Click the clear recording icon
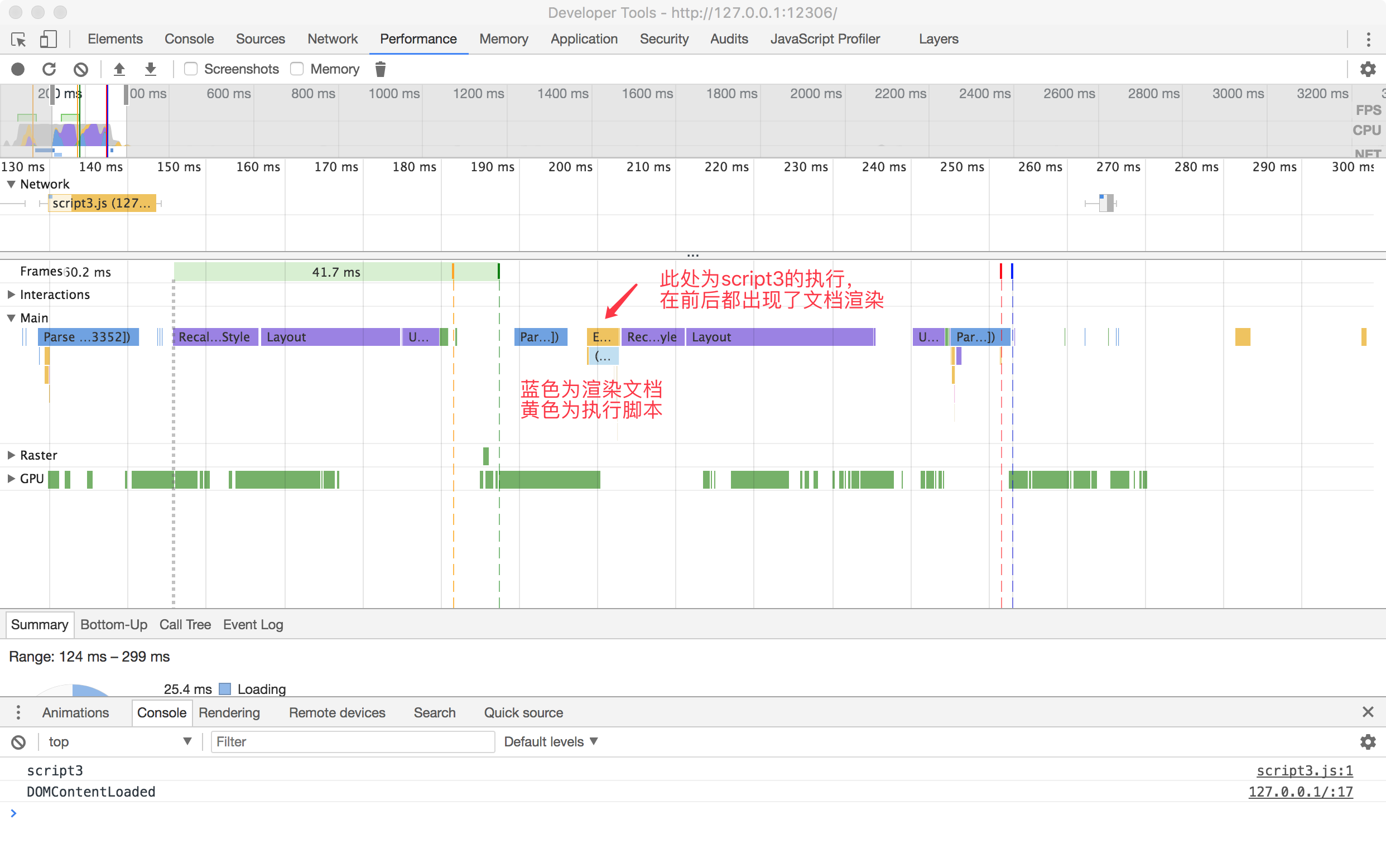This screenshot has width=1386, height=868. click(81, 69)
